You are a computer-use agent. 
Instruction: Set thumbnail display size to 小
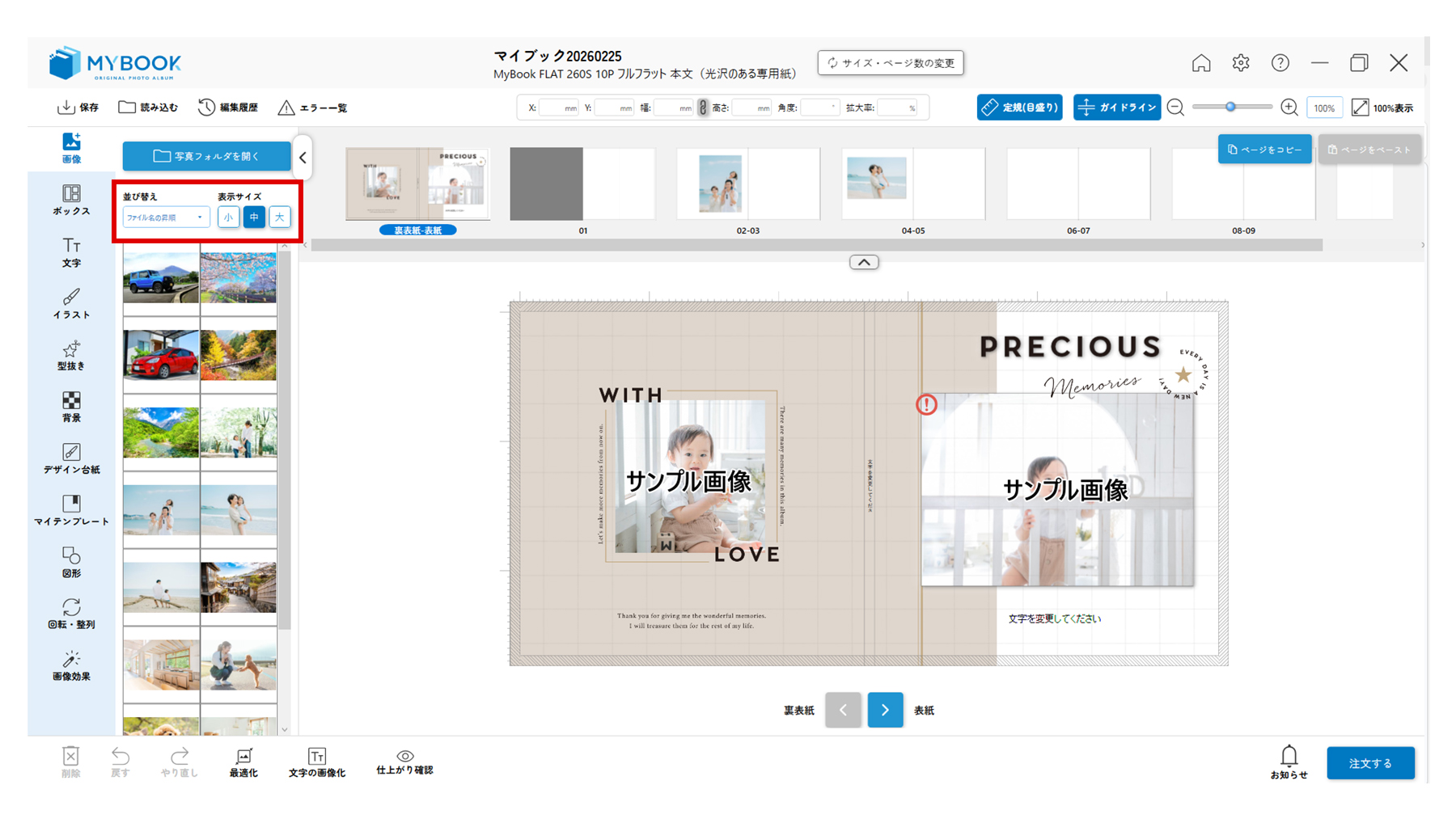pyautogui.click(x=228, y=217)
